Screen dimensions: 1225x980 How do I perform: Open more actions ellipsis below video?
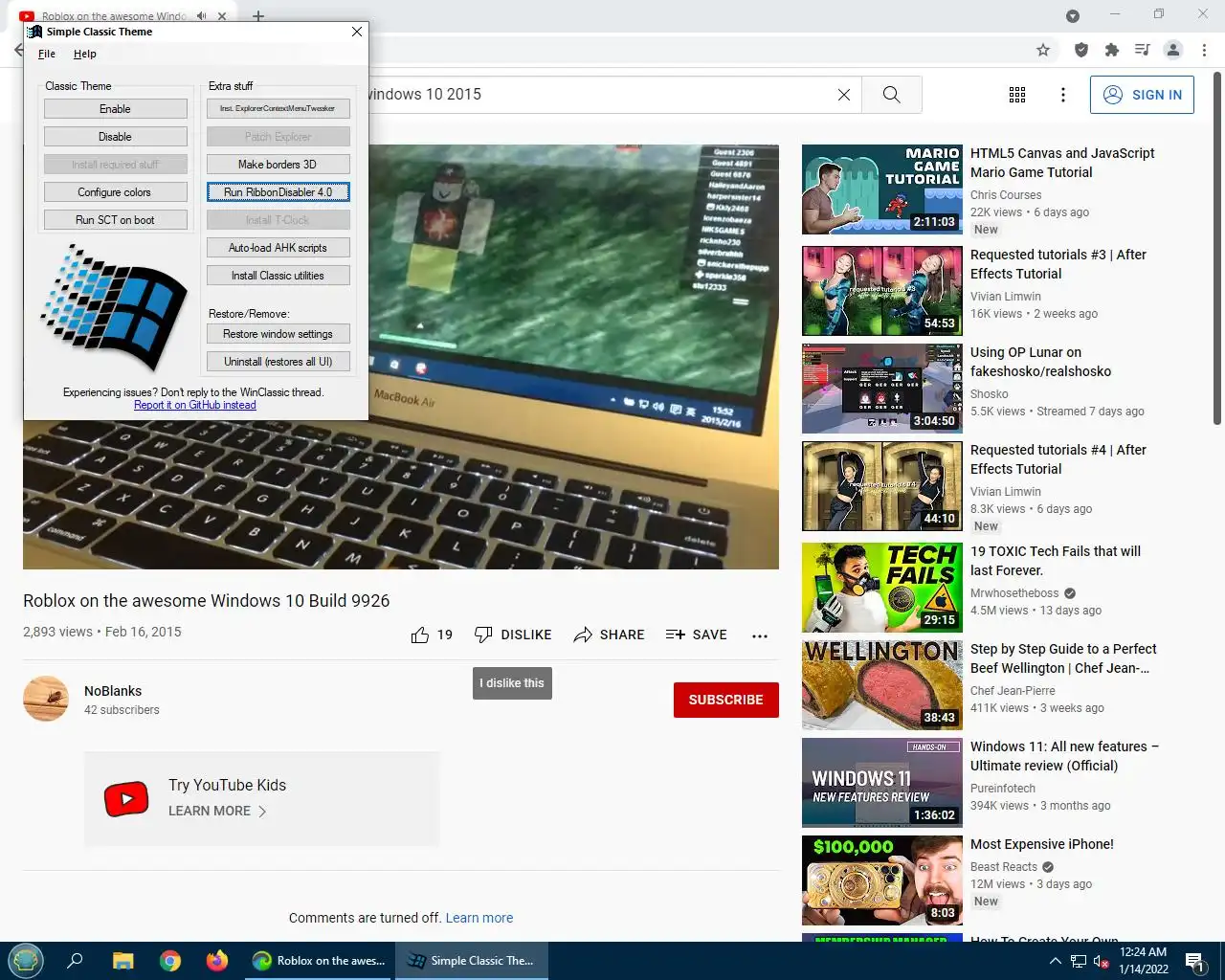760,635
